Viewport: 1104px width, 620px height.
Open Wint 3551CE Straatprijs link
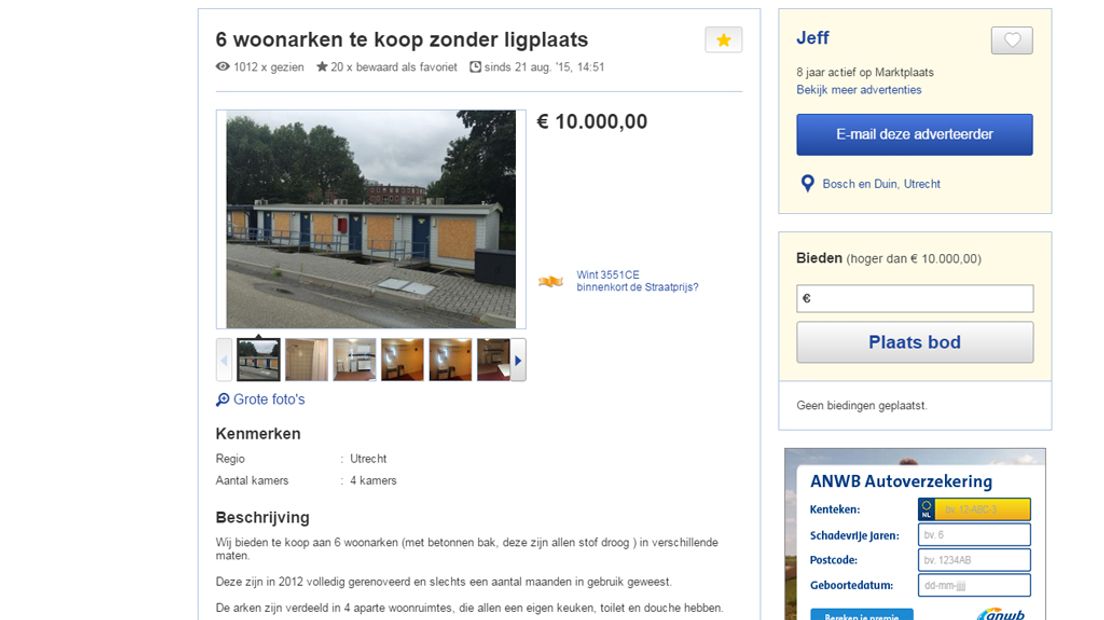637,281
